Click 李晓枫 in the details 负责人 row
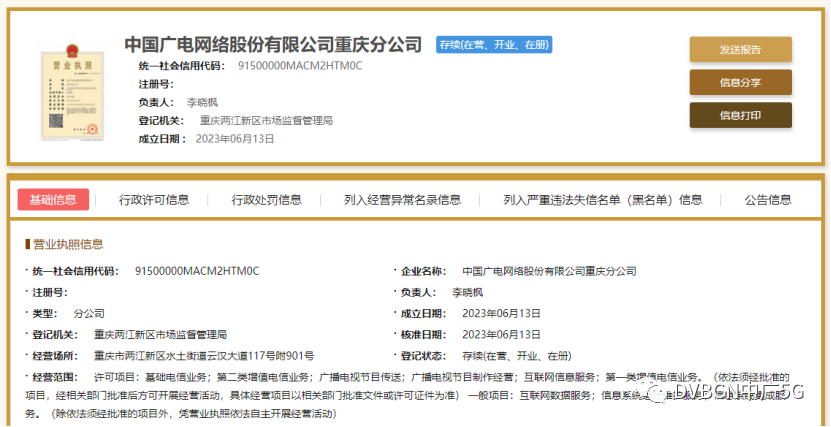The image size is (831, 427). click(x=467, y=292)
